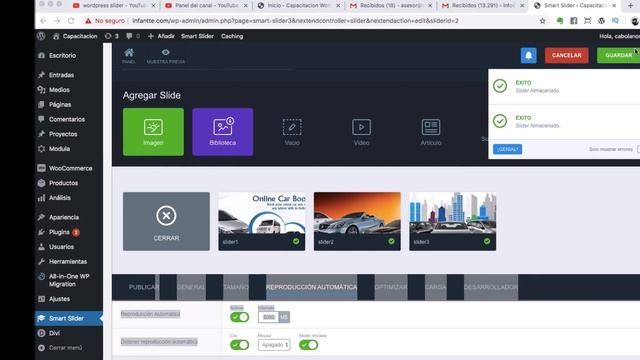Open WooCommerce in the sidebar
Image resolution: width=640 pixels, height=360 pixels.
click(69, 168)
